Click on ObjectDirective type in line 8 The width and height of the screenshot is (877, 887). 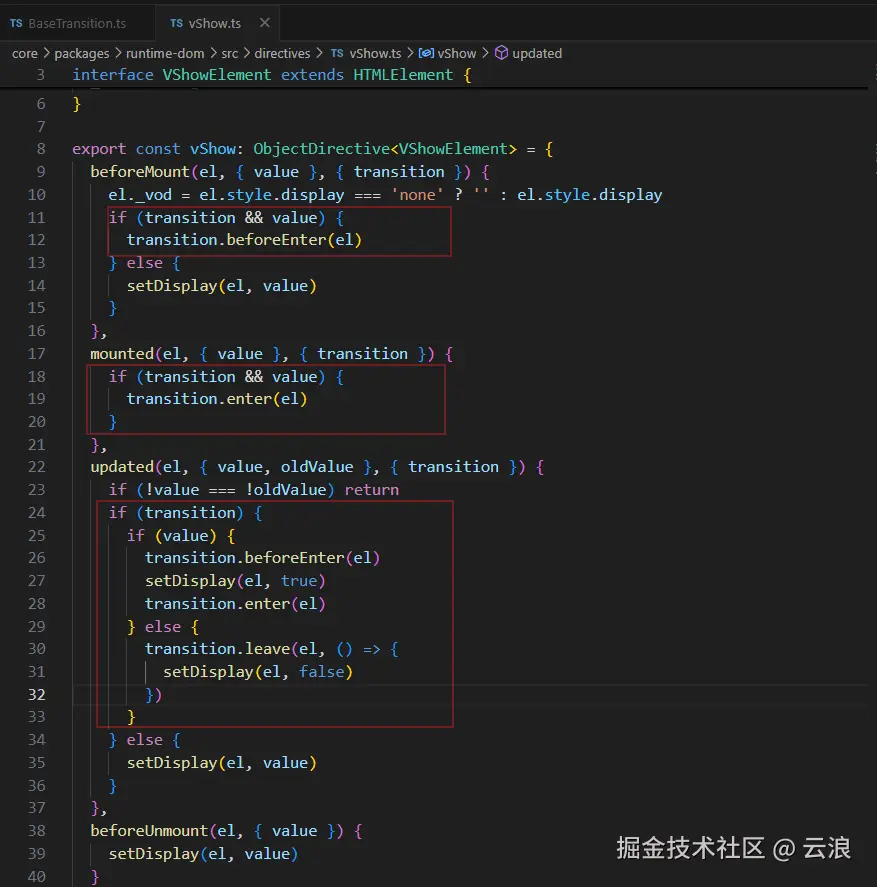(321, 149)
